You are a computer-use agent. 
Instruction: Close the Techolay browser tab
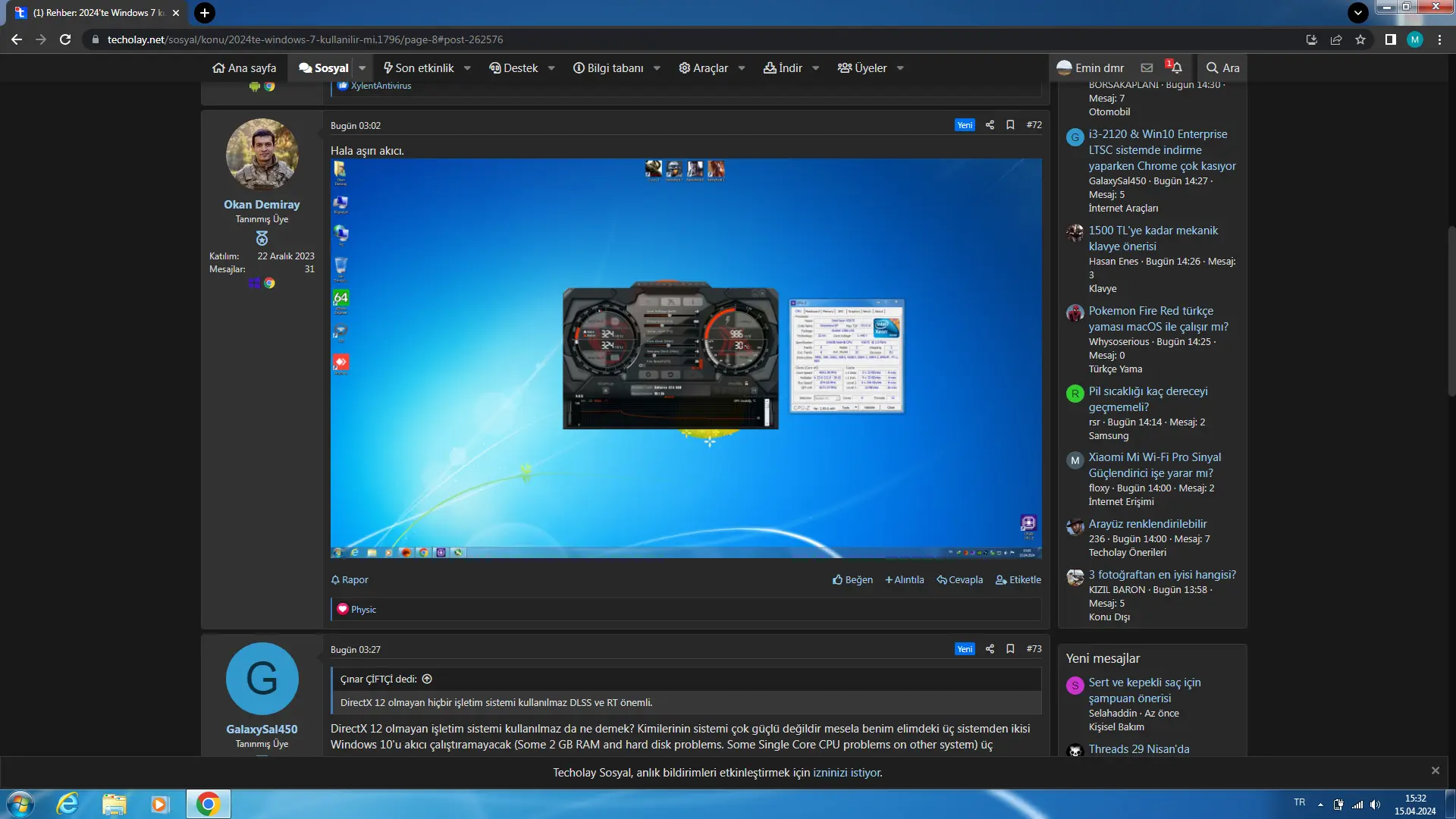click(176, 13)
